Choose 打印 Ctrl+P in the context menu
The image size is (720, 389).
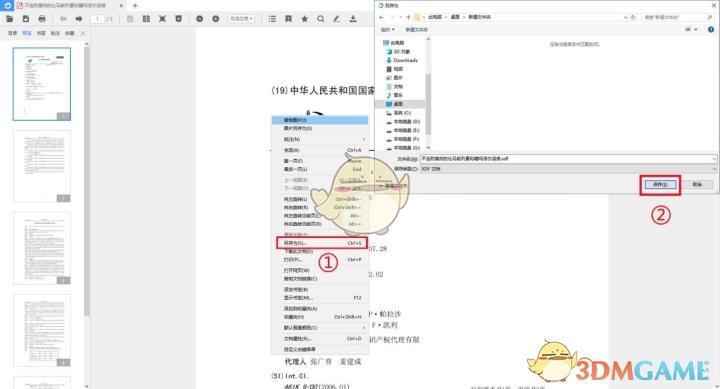(320, 259)
